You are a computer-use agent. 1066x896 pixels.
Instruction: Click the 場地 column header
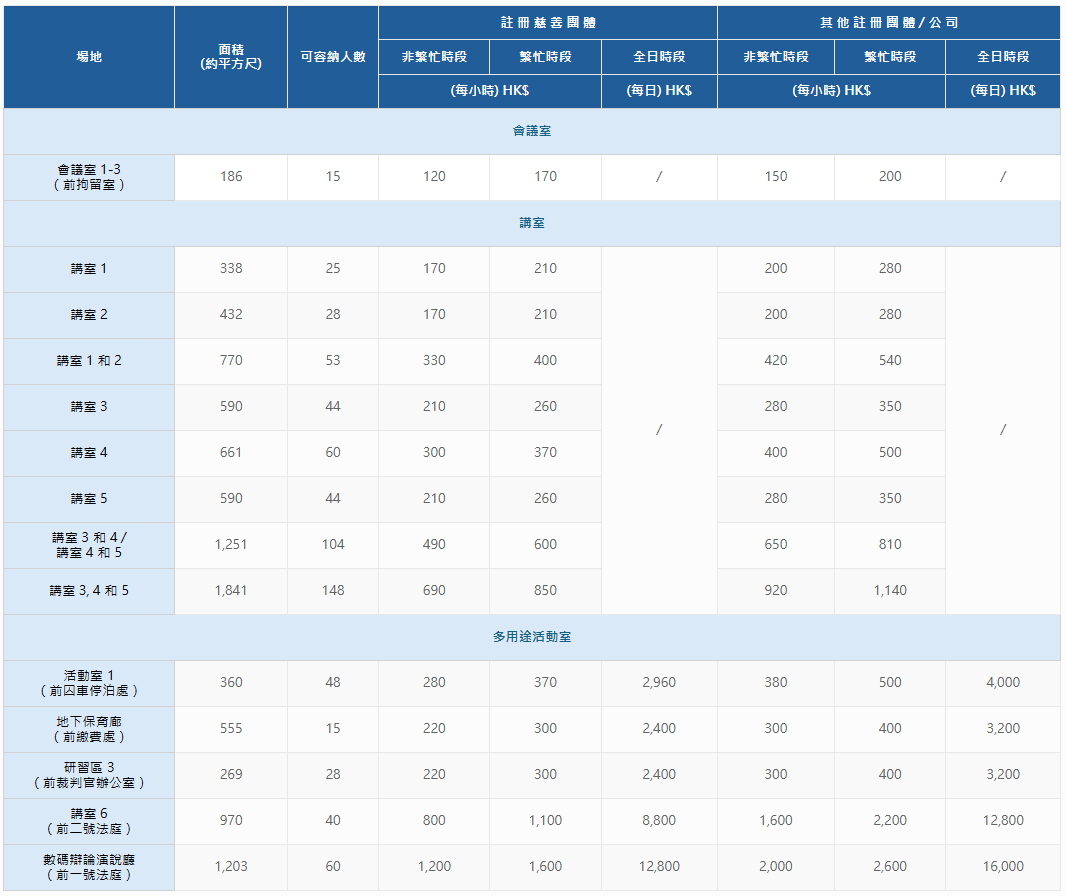click(89, 57)
